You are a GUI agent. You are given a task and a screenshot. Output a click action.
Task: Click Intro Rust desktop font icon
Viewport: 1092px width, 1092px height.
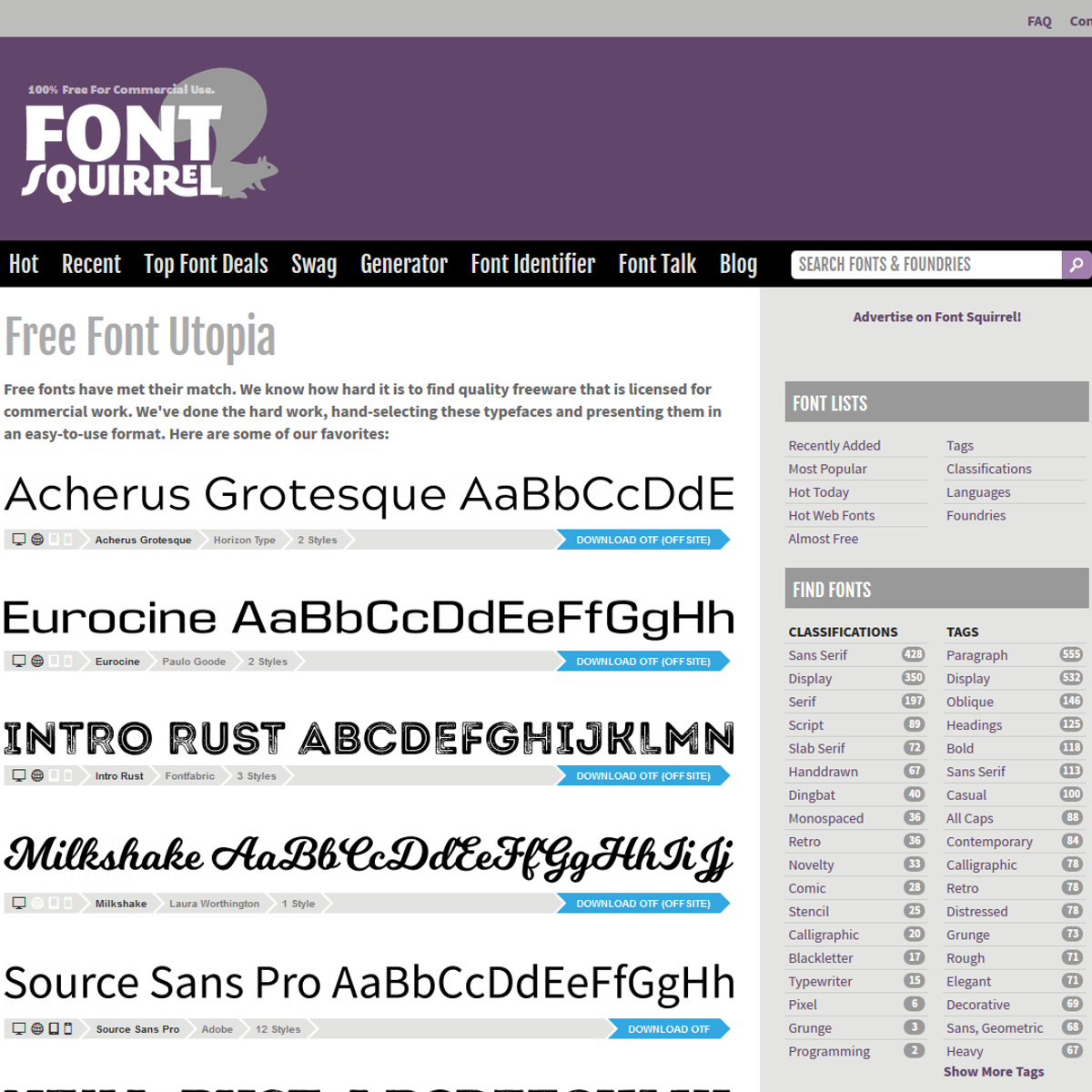[x=18, y=776]
